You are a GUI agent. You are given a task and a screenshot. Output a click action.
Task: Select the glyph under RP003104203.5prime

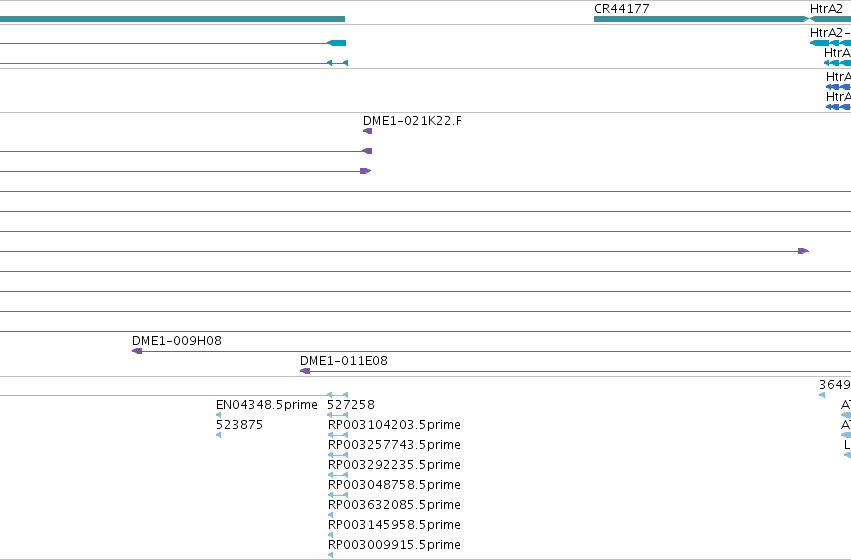(x=338, y=435)
